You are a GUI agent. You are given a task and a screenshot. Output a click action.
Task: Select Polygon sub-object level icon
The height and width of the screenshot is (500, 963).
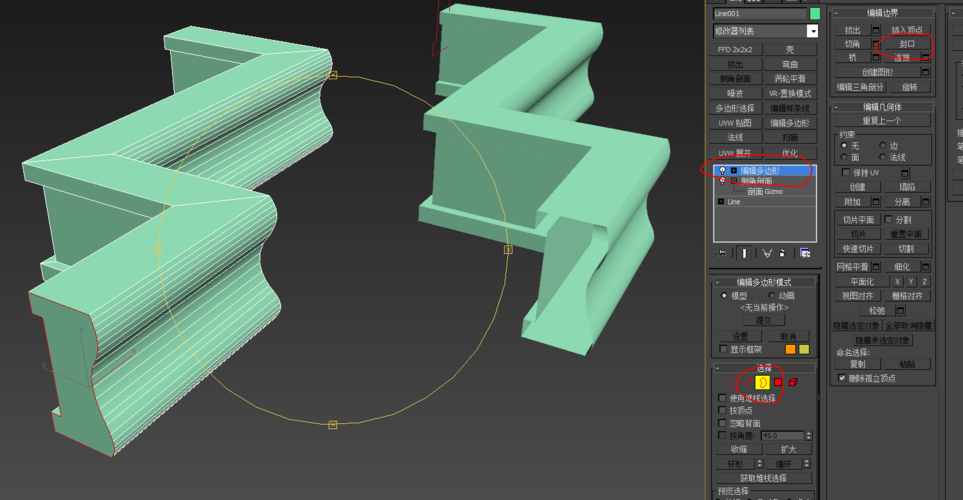coord(778,382)
